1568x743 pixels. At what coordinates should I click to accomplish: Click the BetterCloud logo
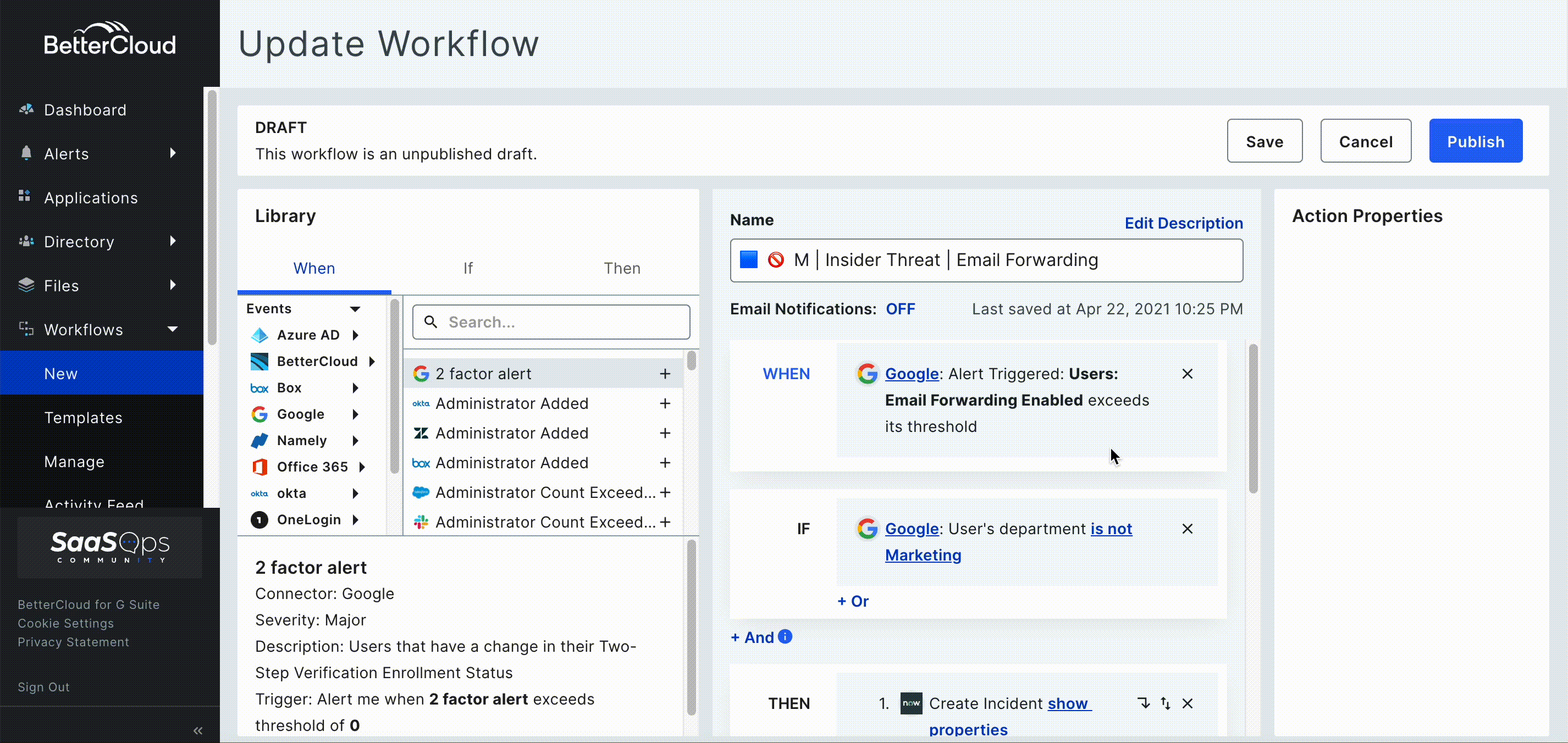109,39
